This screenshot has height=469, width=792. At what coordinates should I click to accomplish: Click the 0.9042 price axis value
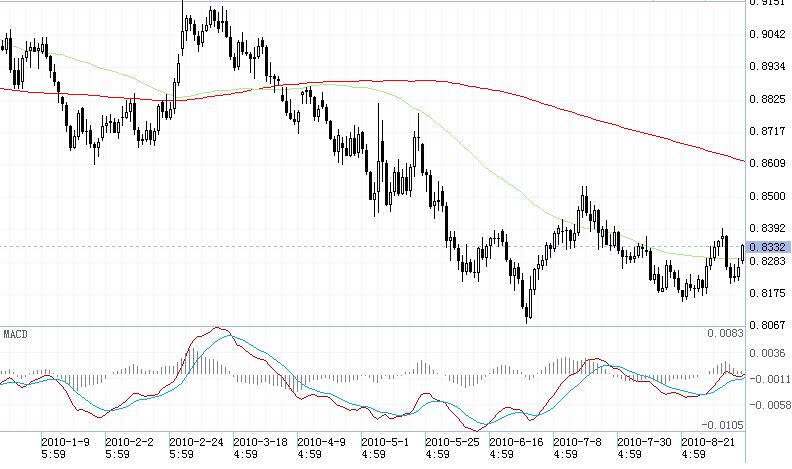pos(768,34)
